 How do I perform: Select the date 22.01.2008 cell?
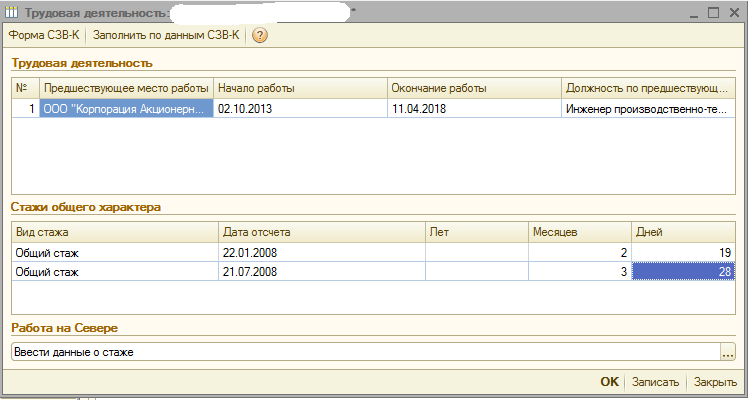click(321, 252)
